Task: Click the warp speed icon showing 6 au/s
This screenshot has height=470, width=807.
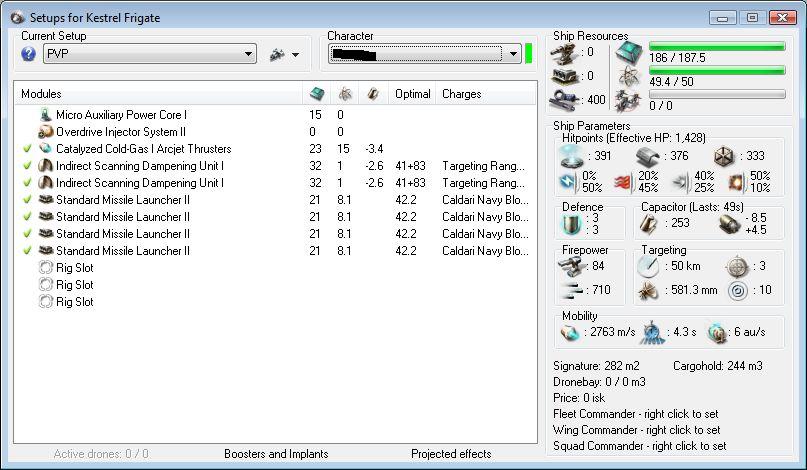Action: click(716, 333)
